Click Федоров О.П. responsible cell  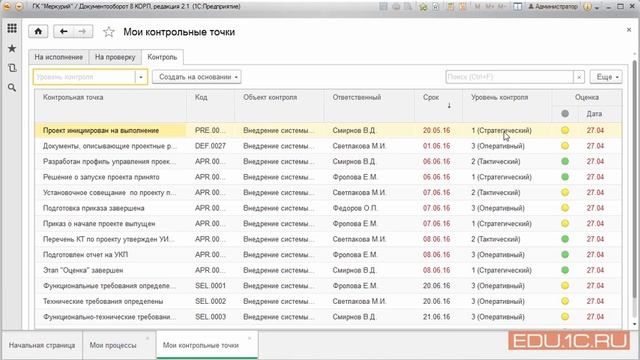[369, 208]
